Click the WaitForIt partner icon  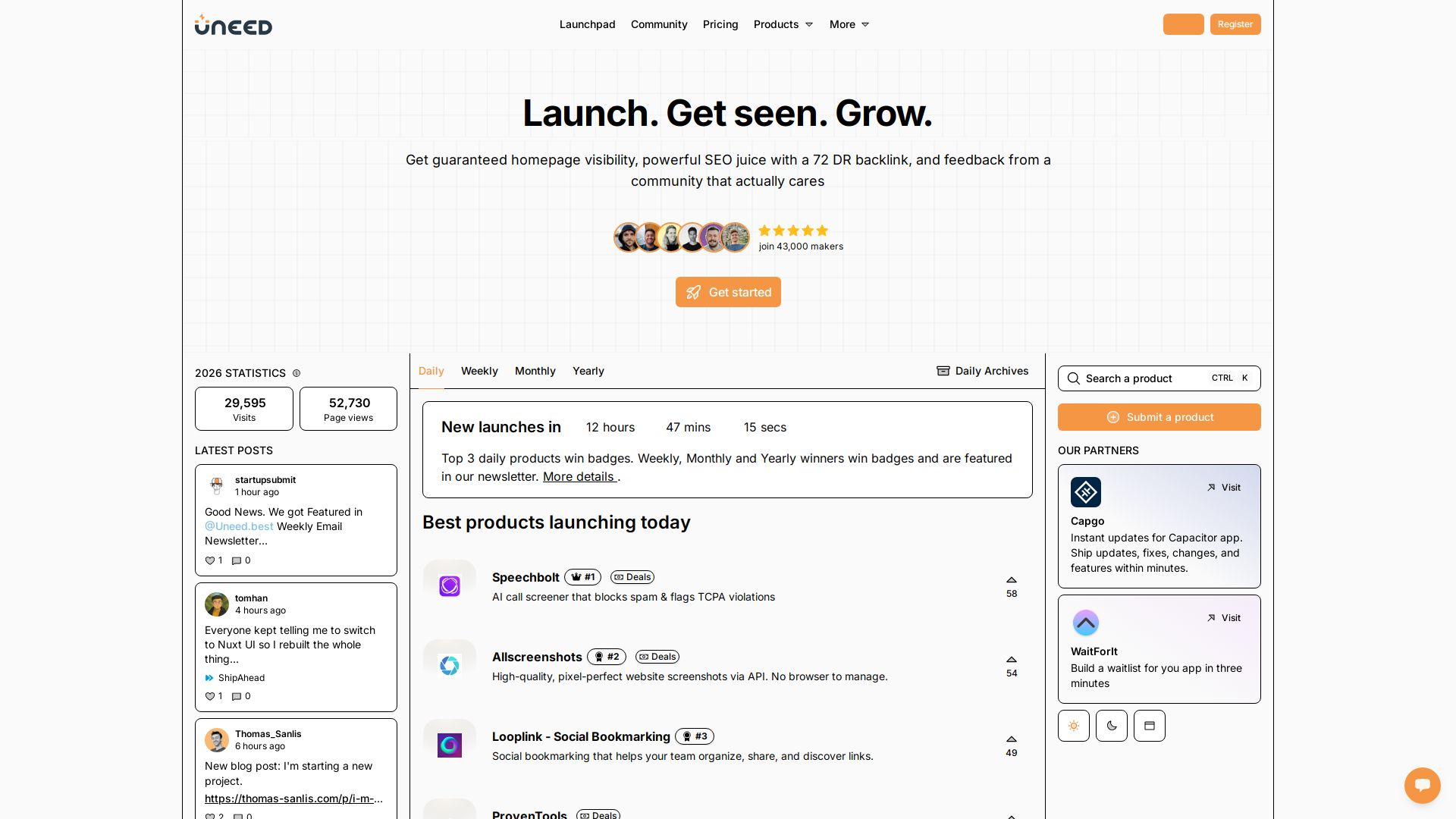coord(1085,623)
